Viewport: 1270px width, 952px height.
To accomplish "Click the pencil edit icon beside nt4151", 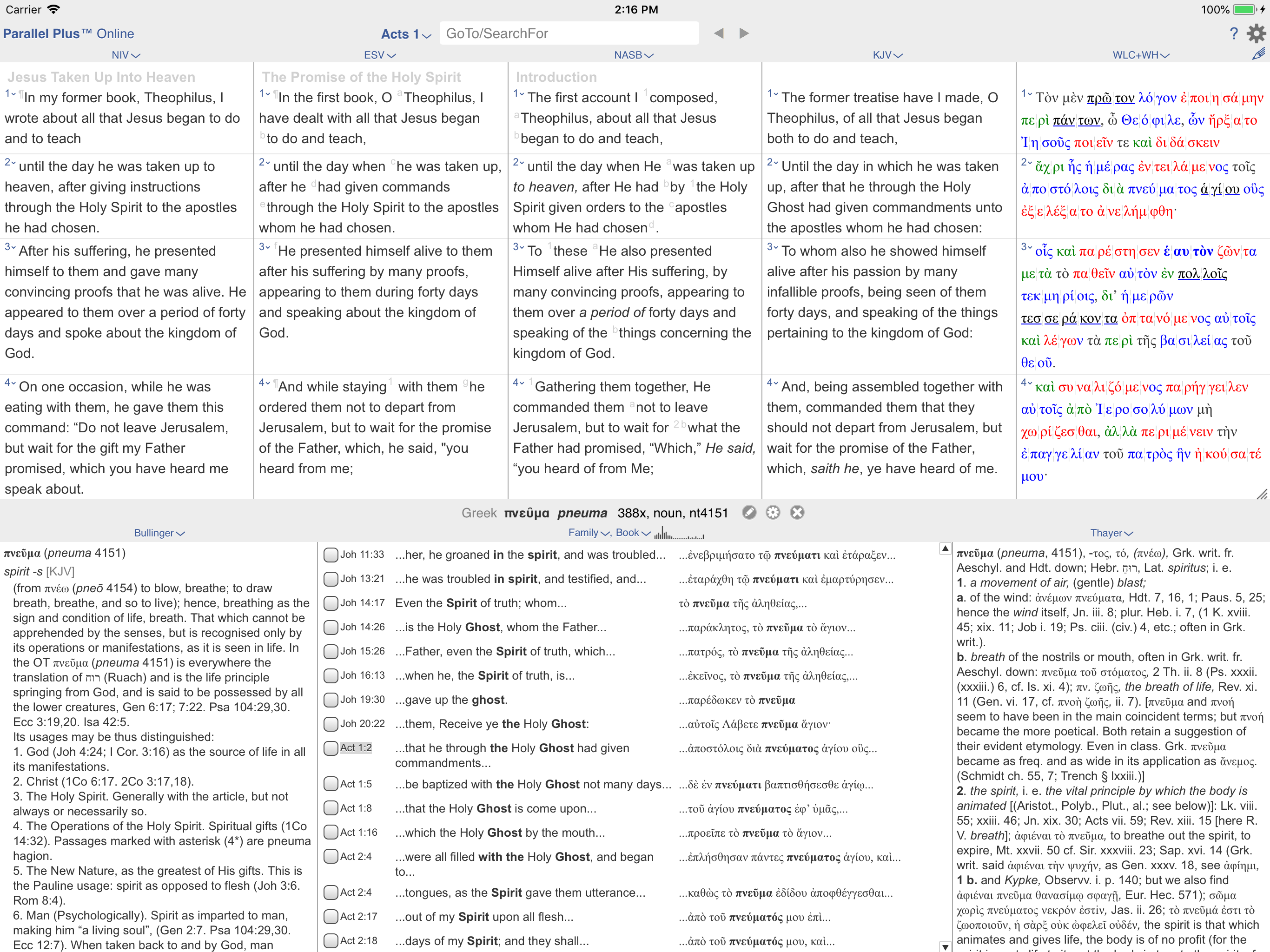I will pyautogui.click(x=749, y=512).
